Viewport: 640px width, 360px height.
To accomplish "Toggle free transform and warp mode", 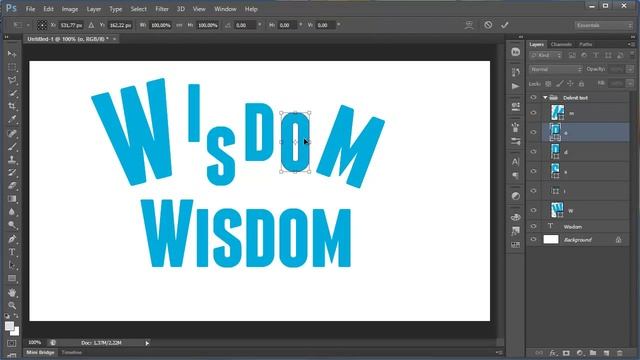I will (x=469, y=25).
